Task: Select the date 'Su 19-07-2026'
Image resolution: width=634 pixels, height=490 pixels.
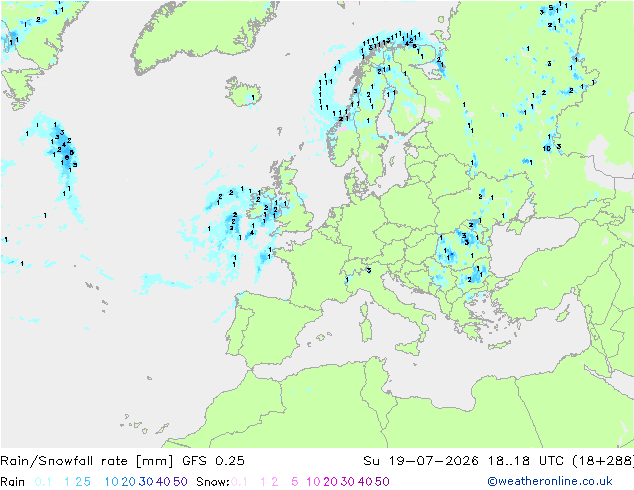Action: (421, 460)
